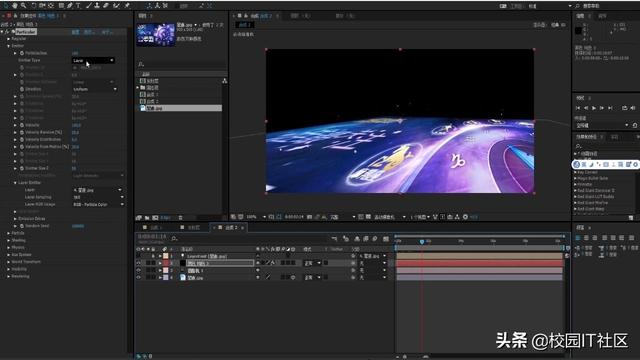Toggle visibility eye for layer 2 in timeline
The width and height of the screenshot is (640, 360).
[x=138, y=263]
